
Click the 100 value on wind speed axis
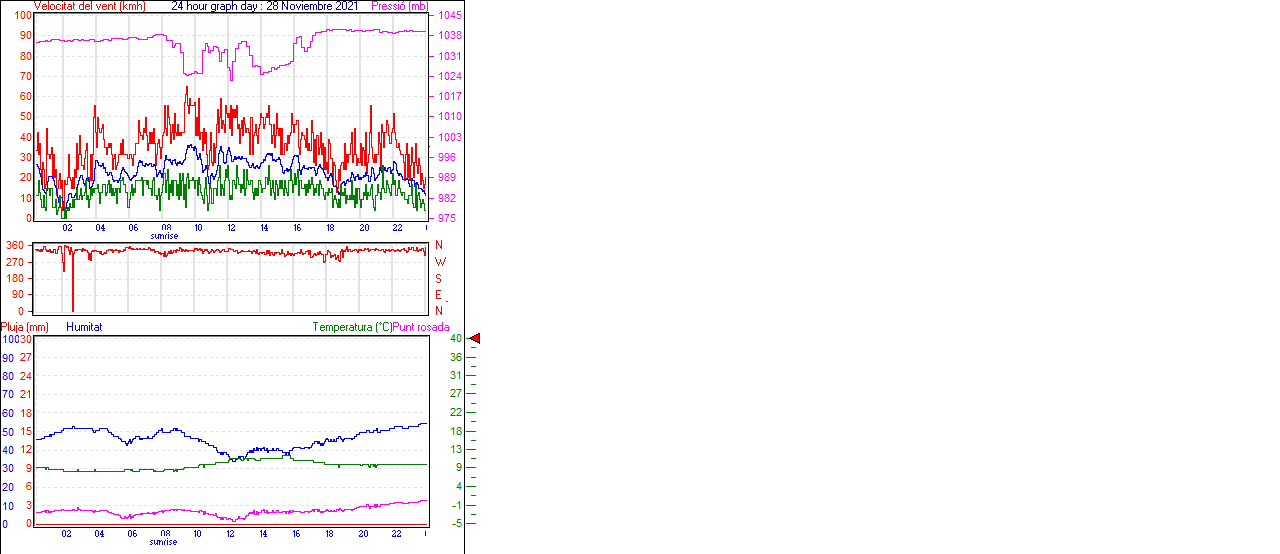click(x=22, y=16)
